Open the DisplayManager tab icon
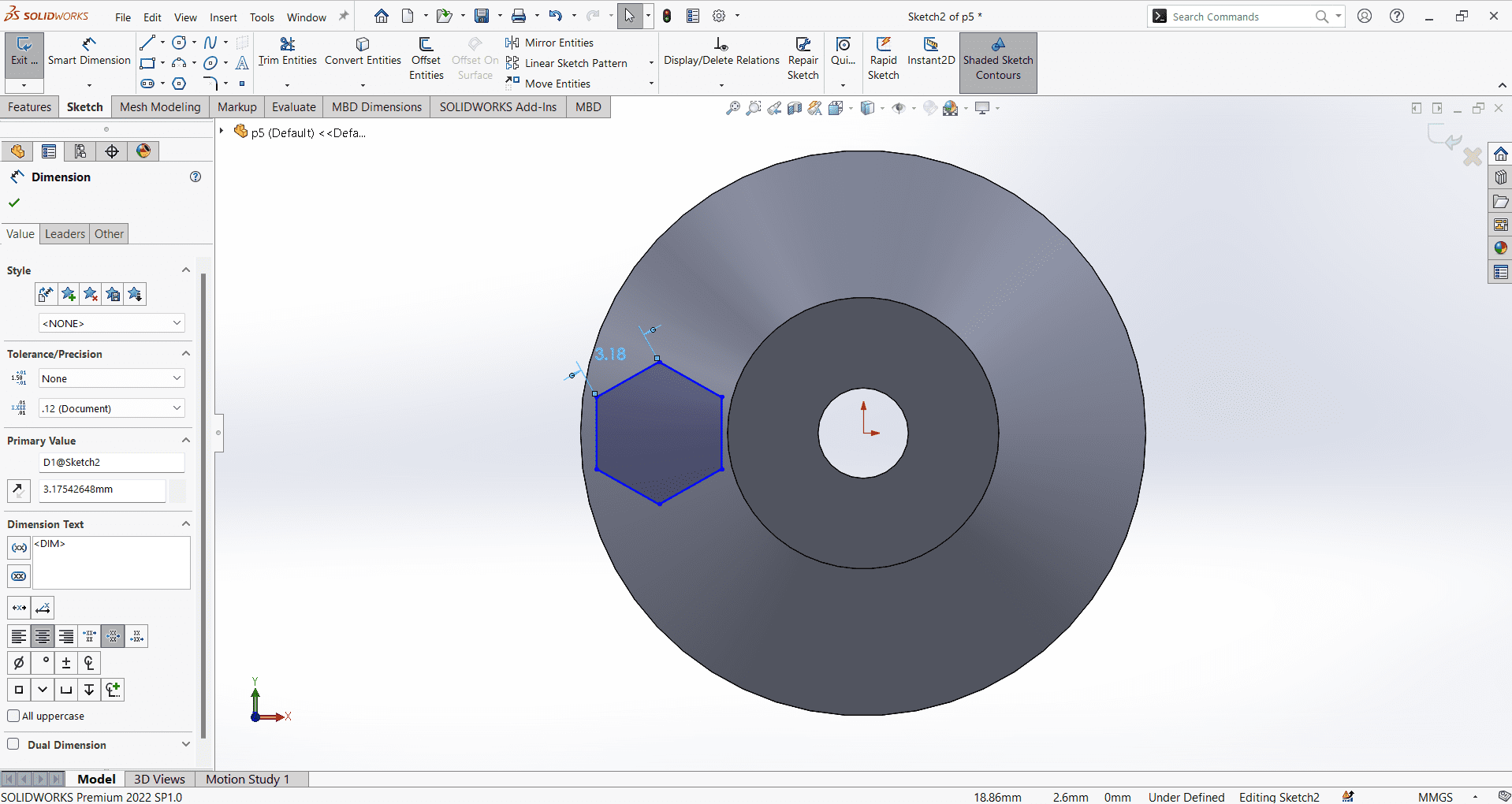This screenshot has height=804, width=1512. coord(143,151)
